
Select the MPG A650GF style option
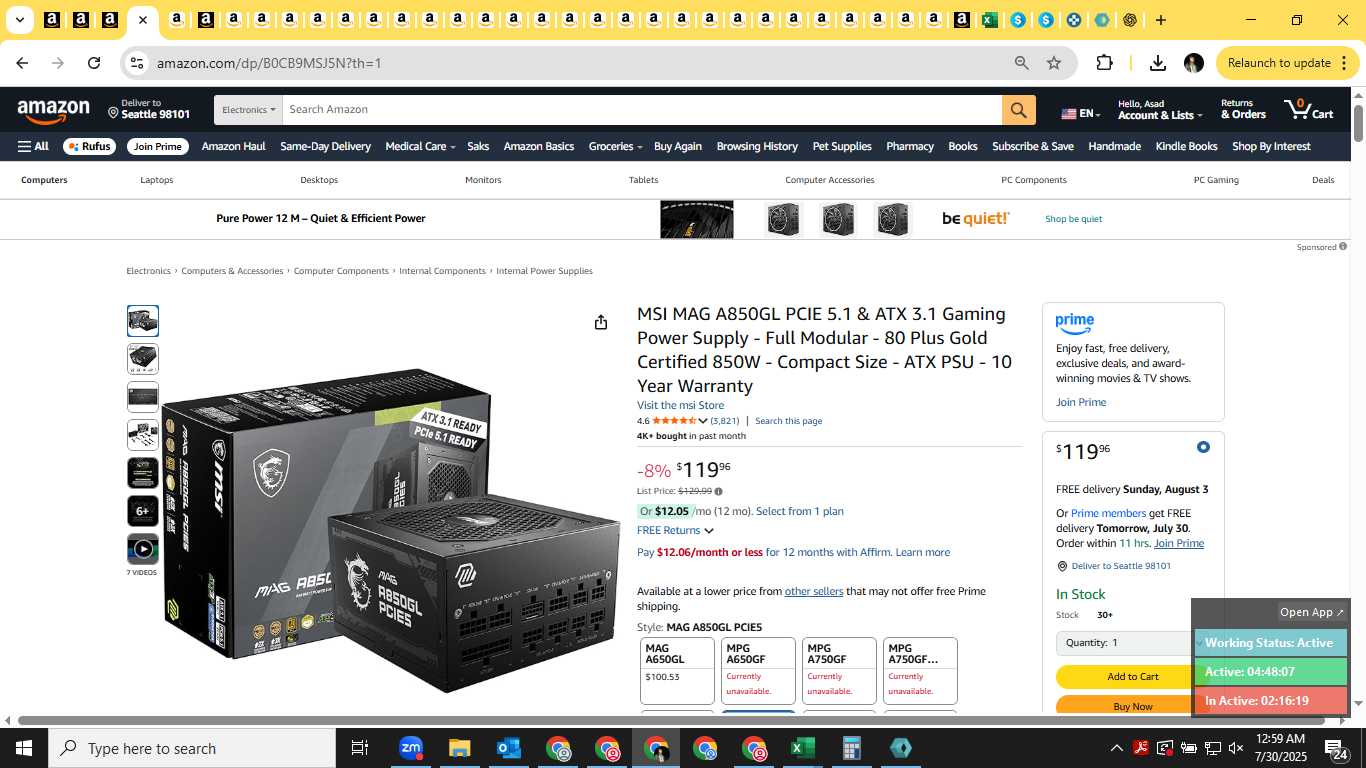pyautogui.click(x=758, y=671)
